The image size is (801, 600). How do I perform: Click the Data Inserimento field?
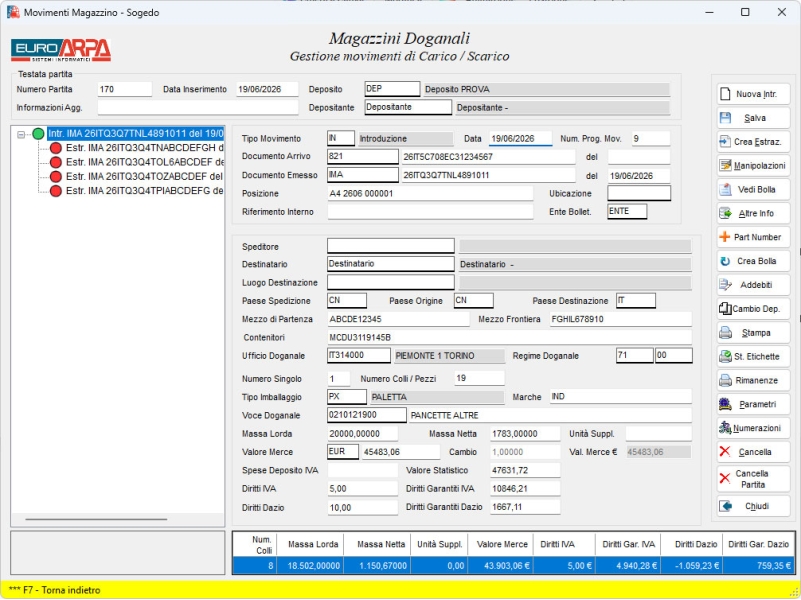coord(267,89)
